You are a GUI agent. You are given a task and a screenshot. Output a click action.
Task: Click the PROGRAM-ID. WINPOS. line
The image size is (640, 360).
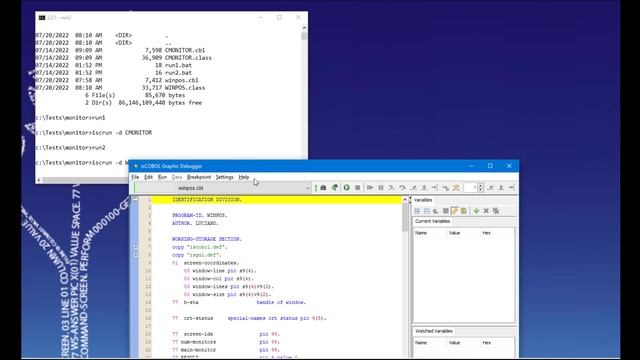pyautogui.click(x=200, y=215)
